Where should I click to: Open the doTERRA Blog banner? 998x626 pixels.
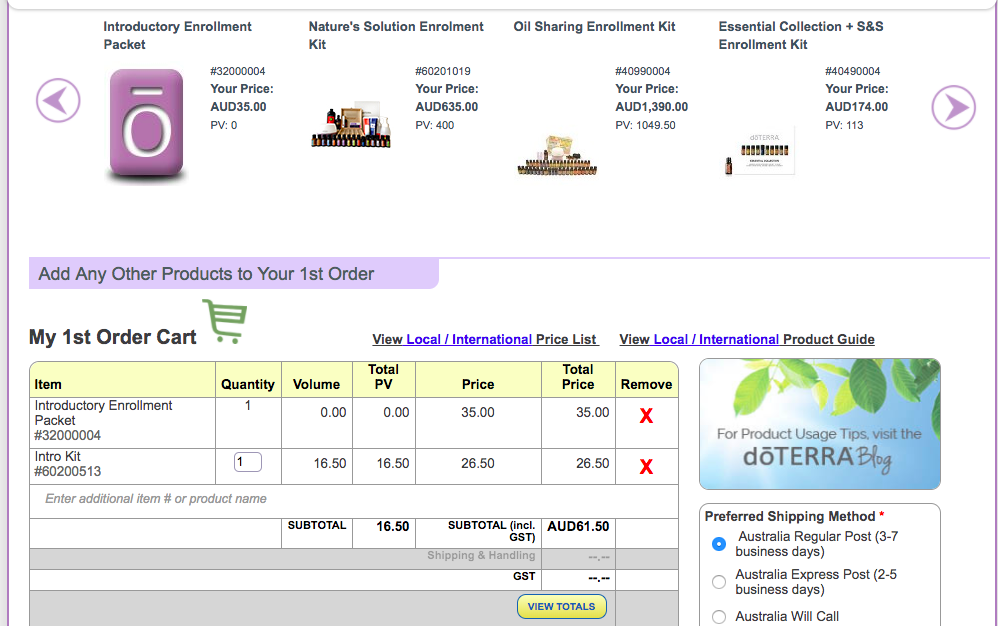820,424
